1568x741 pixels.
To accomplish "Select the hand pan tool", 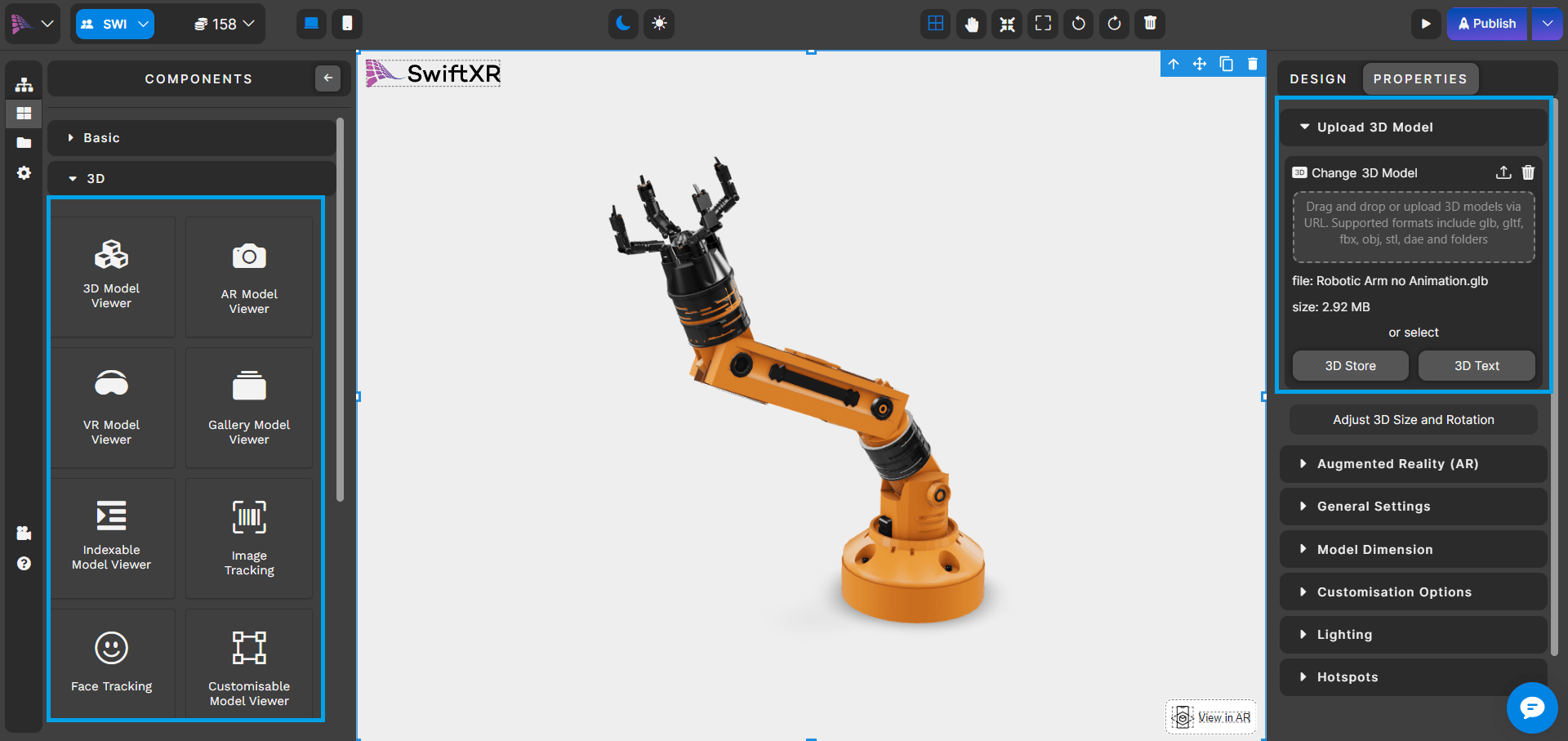I will [x=971, y=24].
